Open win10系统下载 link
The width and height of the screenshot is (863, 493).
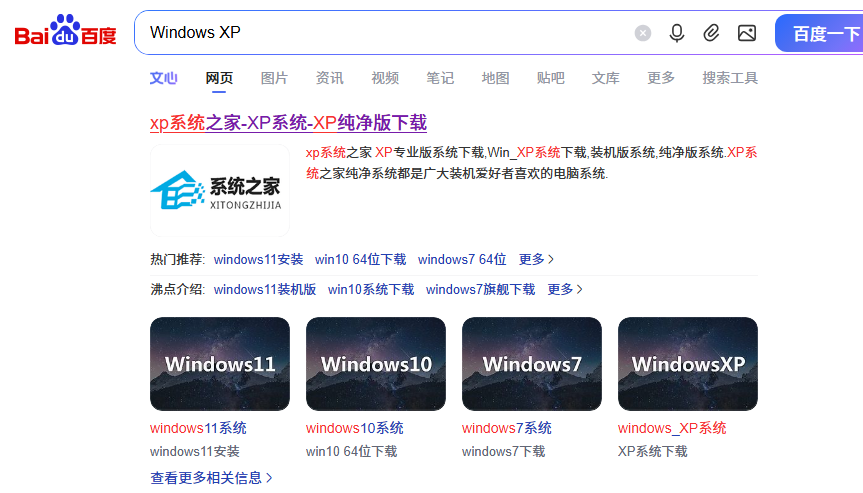371,289
